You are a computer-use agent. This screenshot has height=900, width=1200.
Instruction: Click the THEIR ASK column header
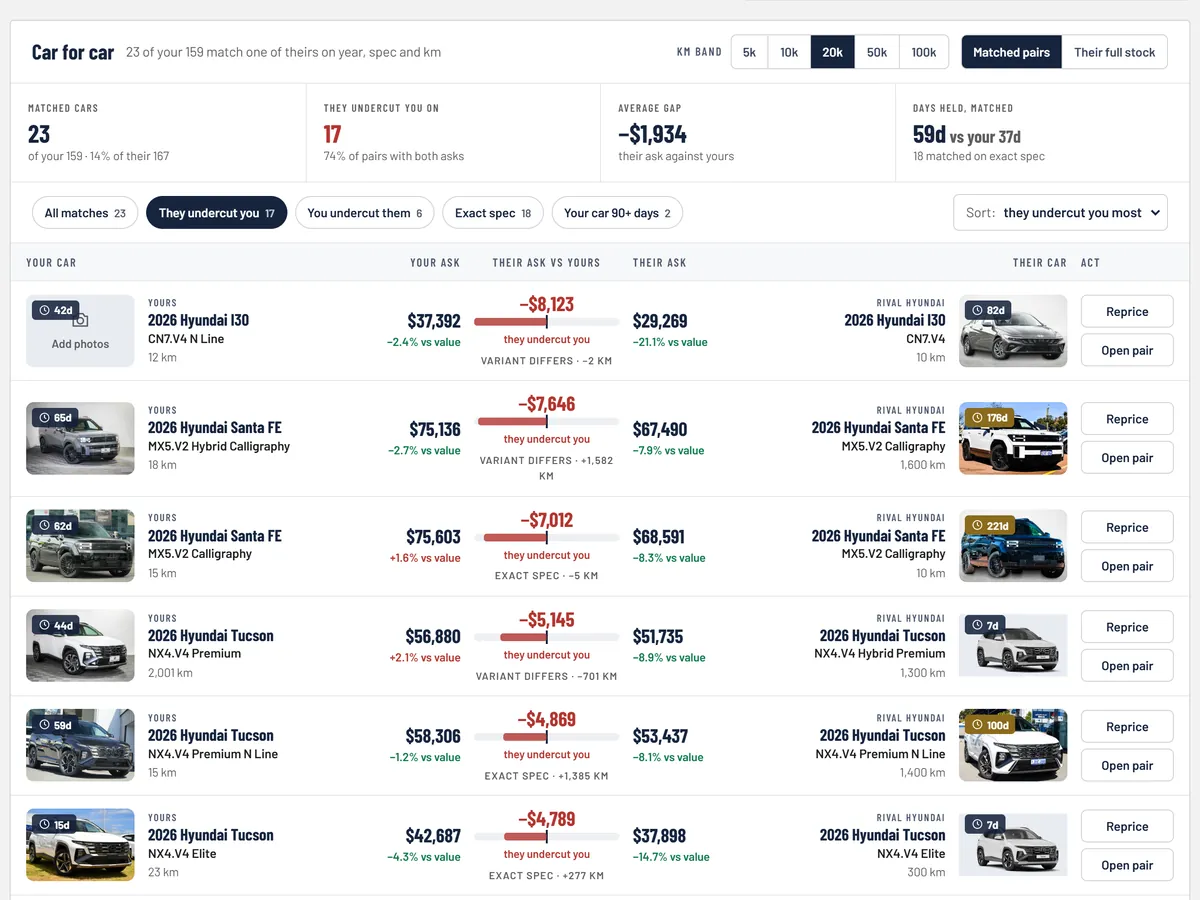[x=660, y=263]
